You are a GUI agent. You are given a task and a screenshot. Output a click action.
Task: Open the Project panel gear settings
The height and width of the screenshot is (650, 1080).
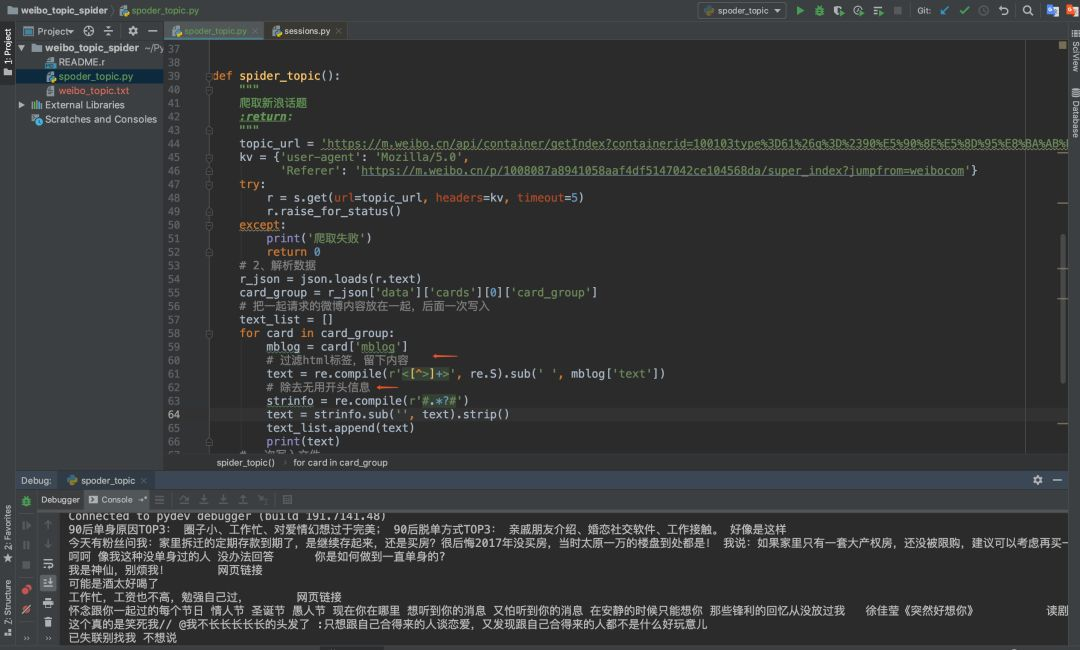[x=133, y=31]
